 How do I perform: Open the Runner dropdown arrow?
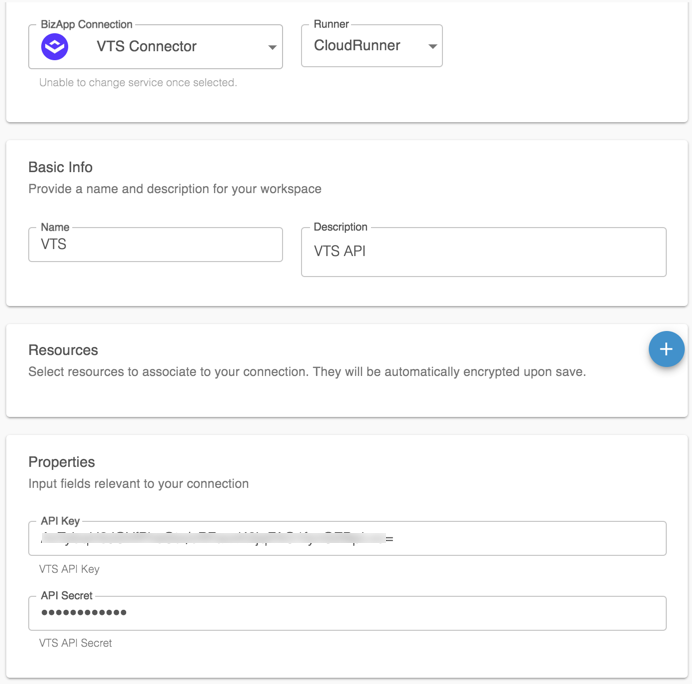click(x=432, y=46)
